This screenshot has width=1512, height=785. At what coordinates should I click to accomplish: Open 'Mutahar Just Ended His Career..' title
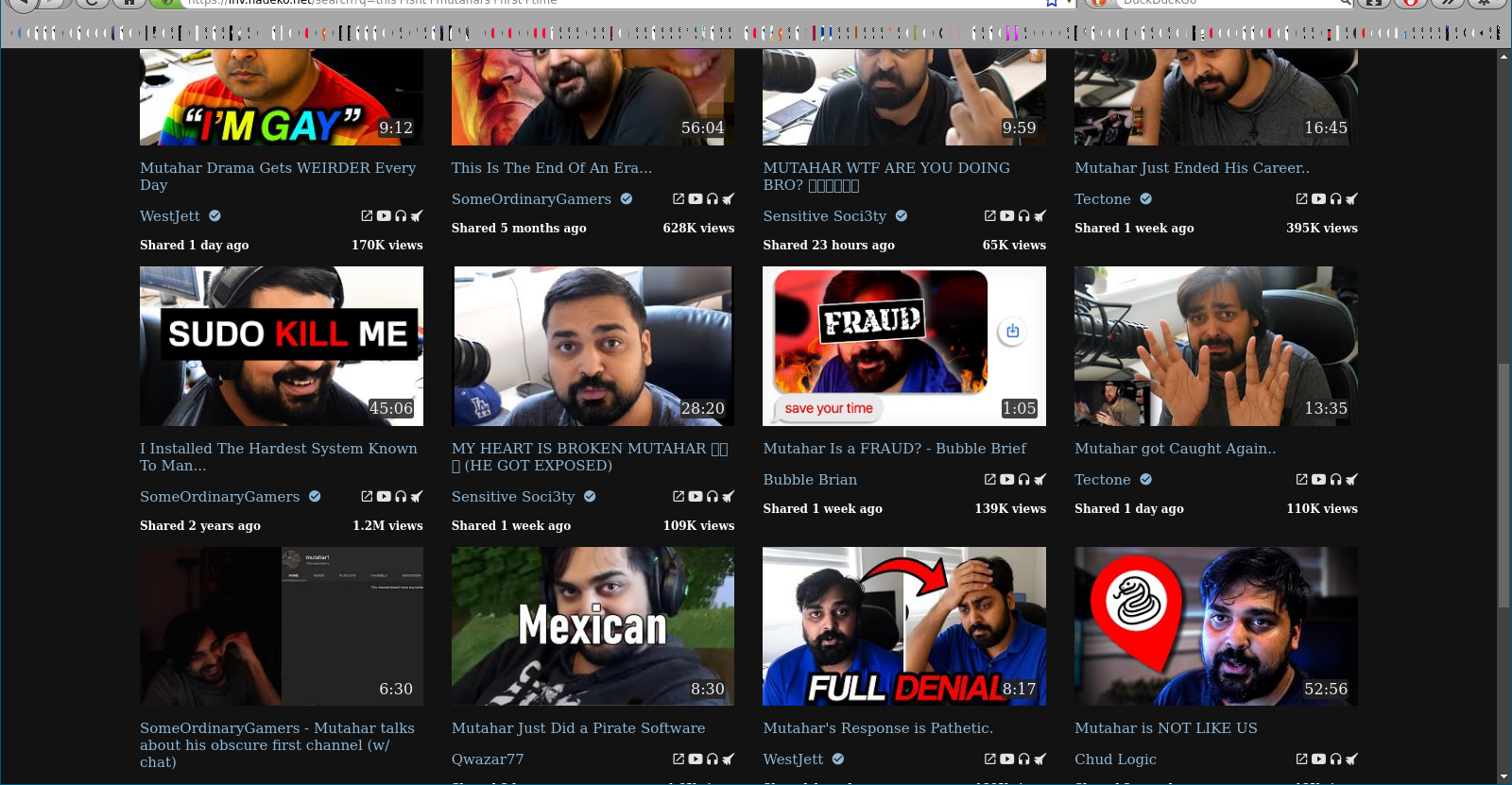(1192, 168)
